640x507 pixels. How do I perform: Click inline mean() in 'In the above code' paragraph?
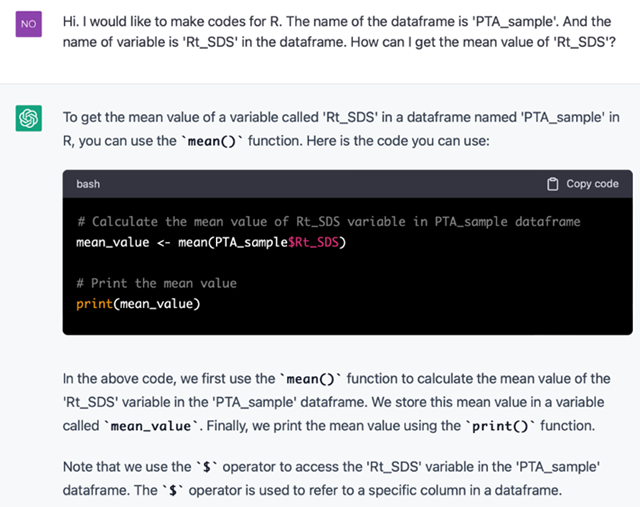[x=314, y=378]
